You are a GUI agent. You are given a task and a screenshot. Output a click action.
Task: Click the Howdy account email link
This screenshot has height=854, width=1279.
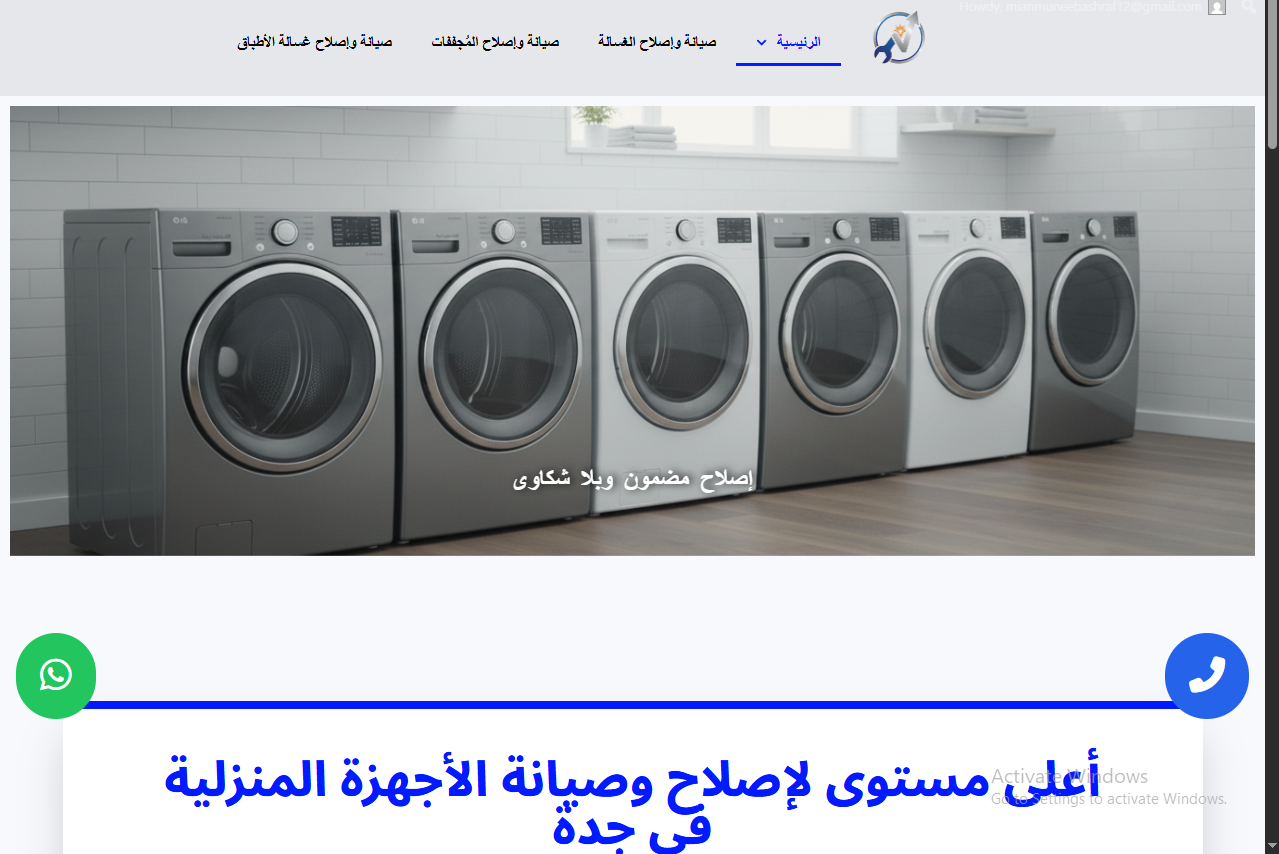coord(1080,7)
